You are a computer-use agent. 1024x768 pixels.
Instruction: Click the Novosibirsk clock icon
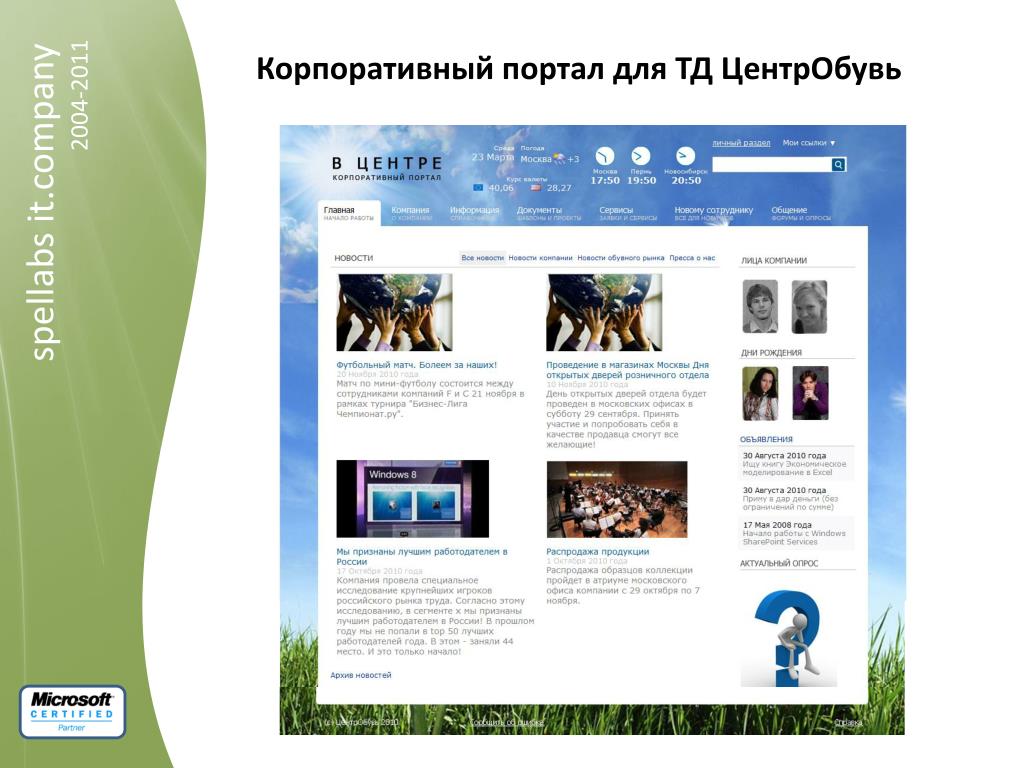[684, 156]
